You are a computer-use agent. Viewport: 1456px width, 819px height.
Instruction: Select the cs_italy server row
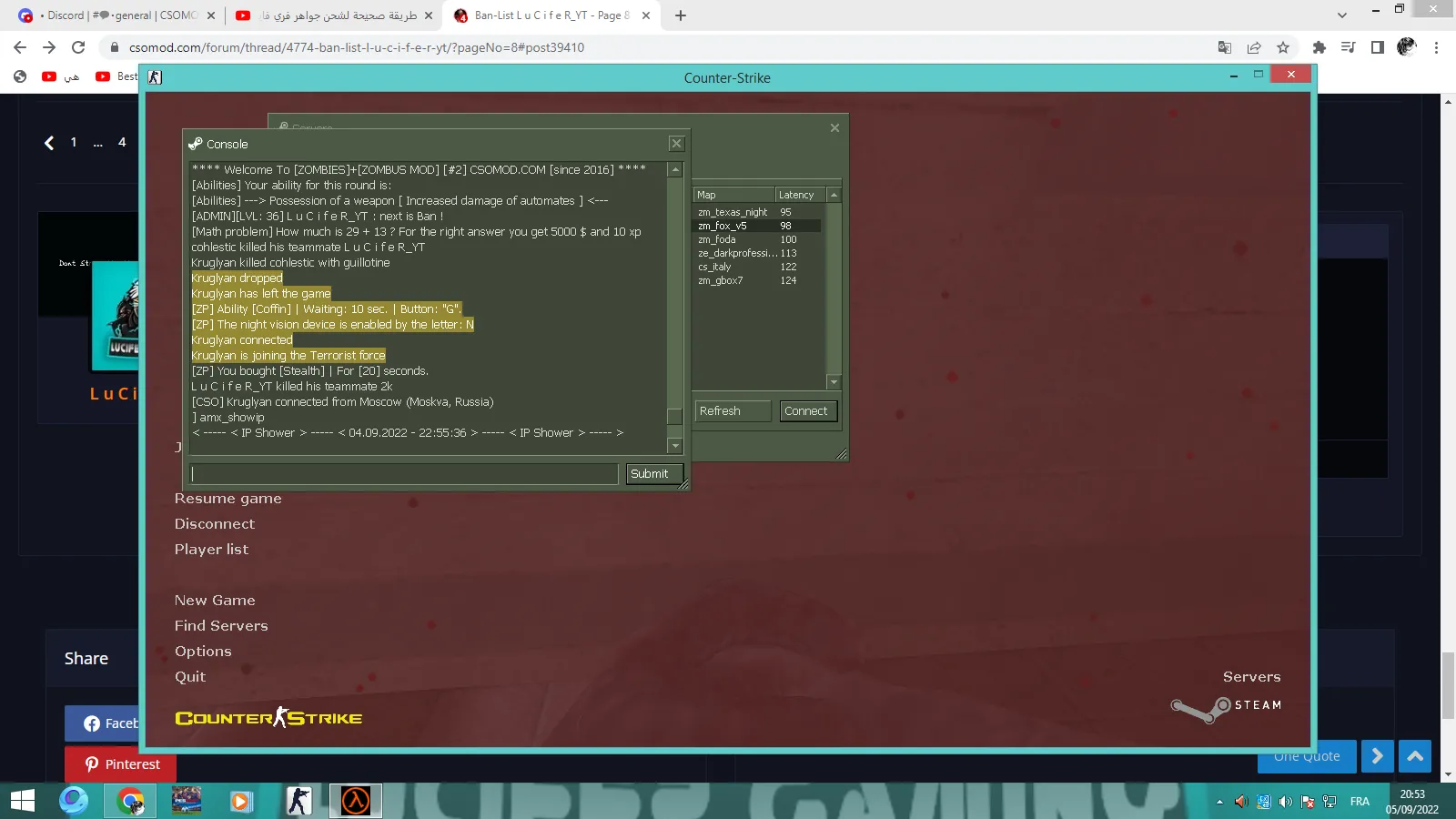[757, 267]
